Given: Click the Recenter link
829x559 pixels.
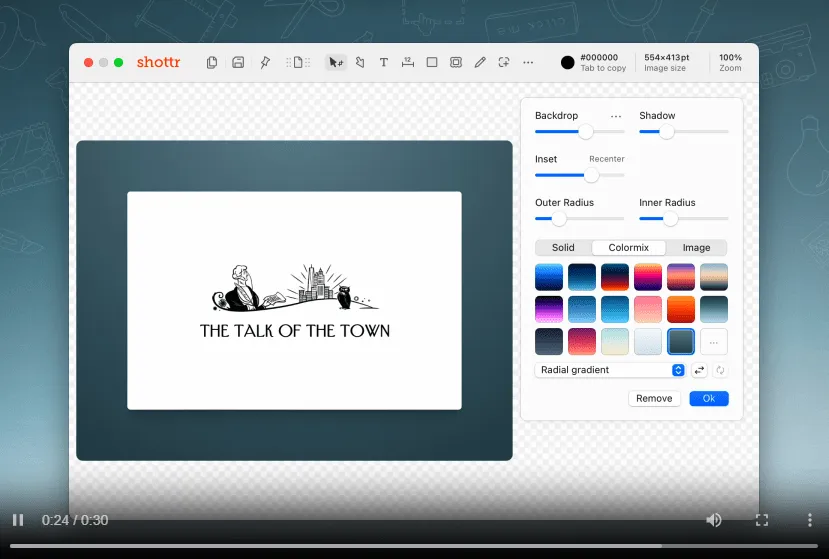Looking at the screenshot, I should 607,159.
